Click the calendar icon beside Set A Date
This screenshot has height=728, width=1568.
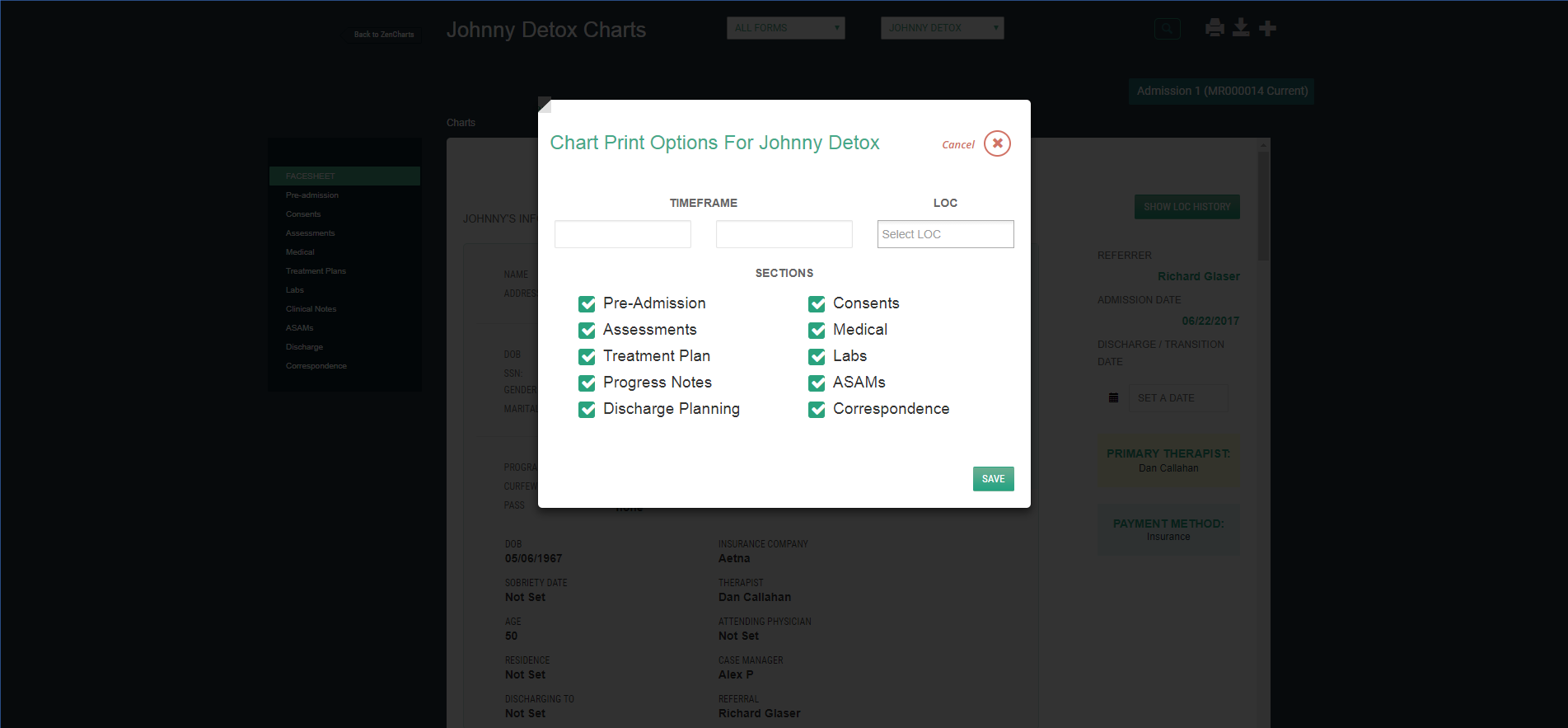point(1113,397)
